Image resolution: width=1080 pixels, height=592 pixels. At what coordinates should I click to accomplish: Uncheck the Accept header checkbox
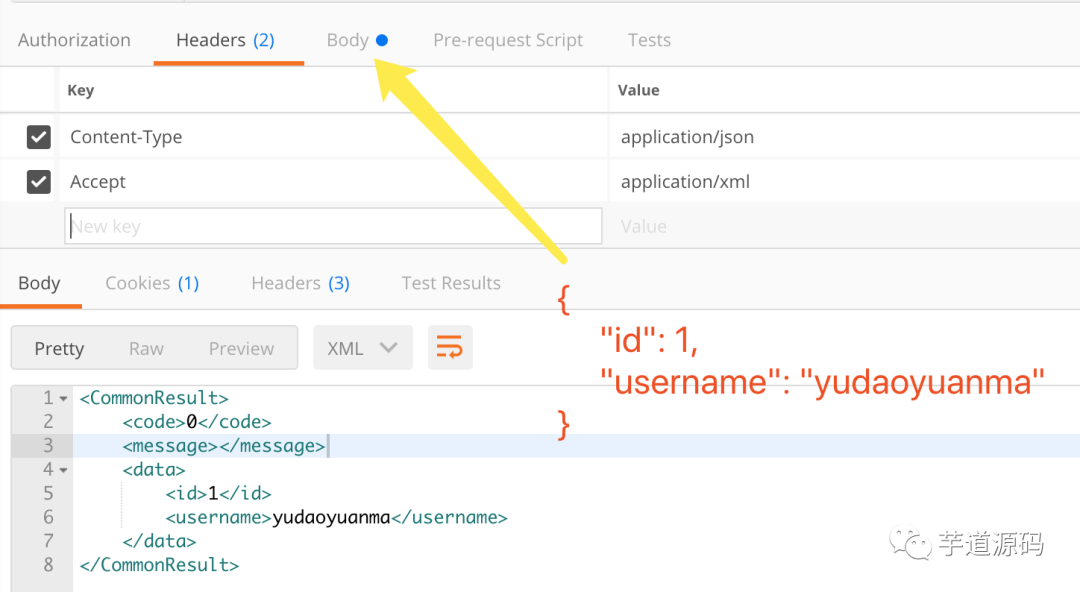click(x=39, y=182)
